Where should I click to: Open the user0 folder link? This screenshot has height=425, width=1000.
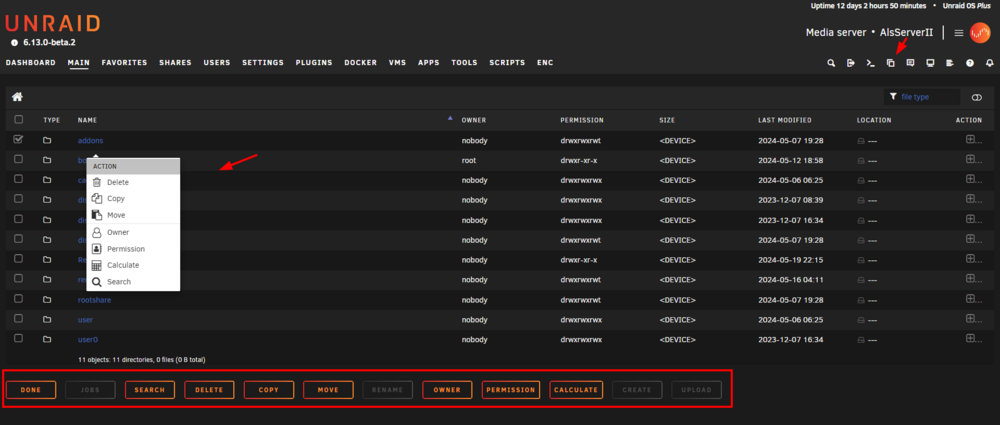(88, 339)
